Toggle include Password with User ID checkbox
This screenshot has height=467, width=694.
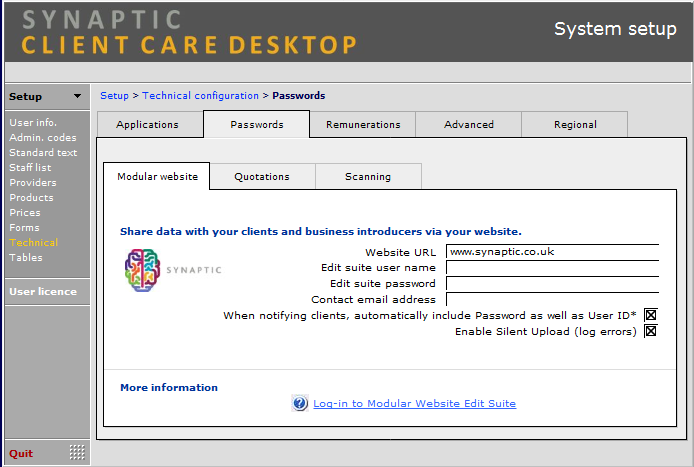651,315
